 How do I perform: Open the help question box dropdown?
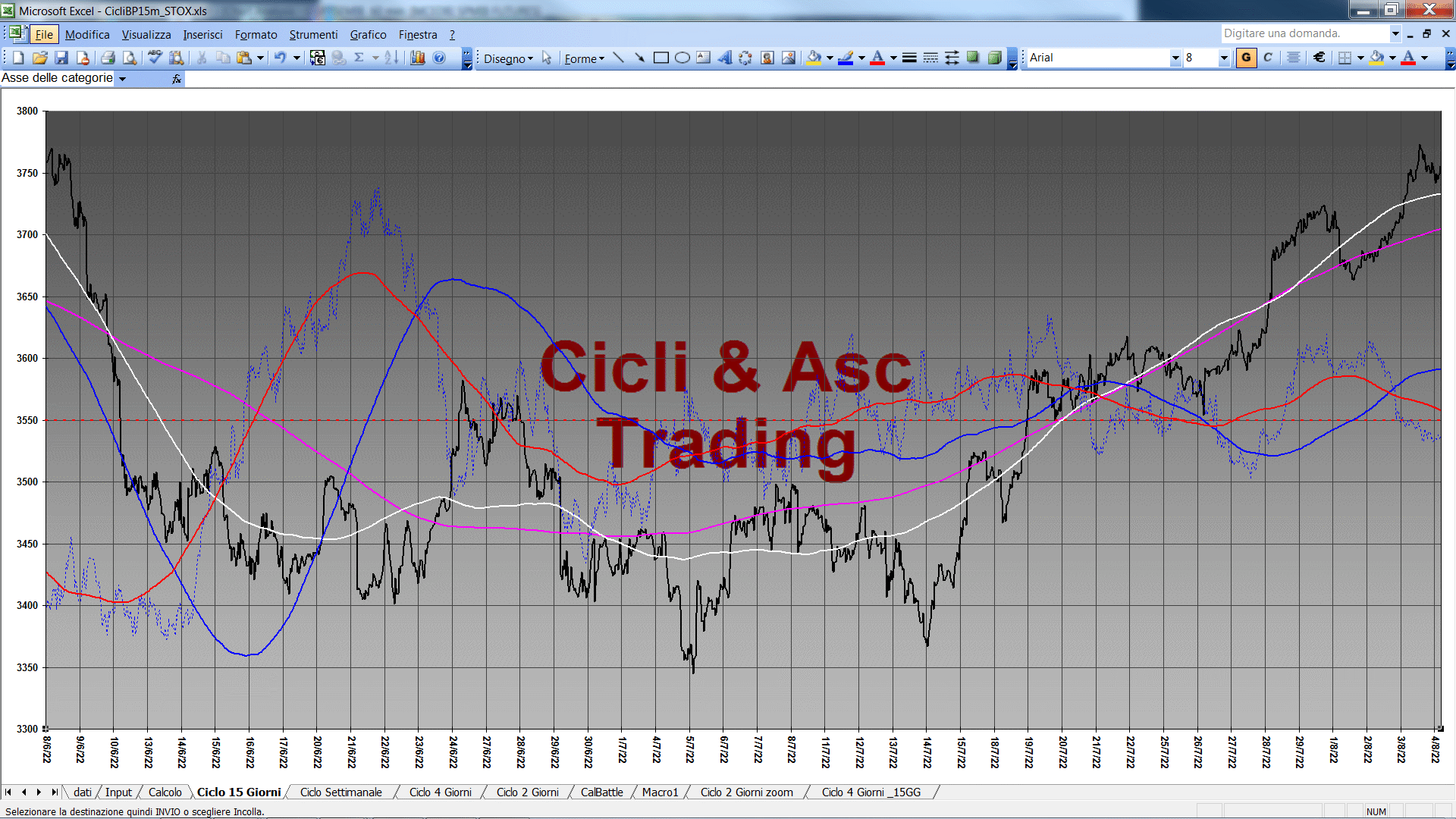pyautogui.click(x=1395, y=33)
